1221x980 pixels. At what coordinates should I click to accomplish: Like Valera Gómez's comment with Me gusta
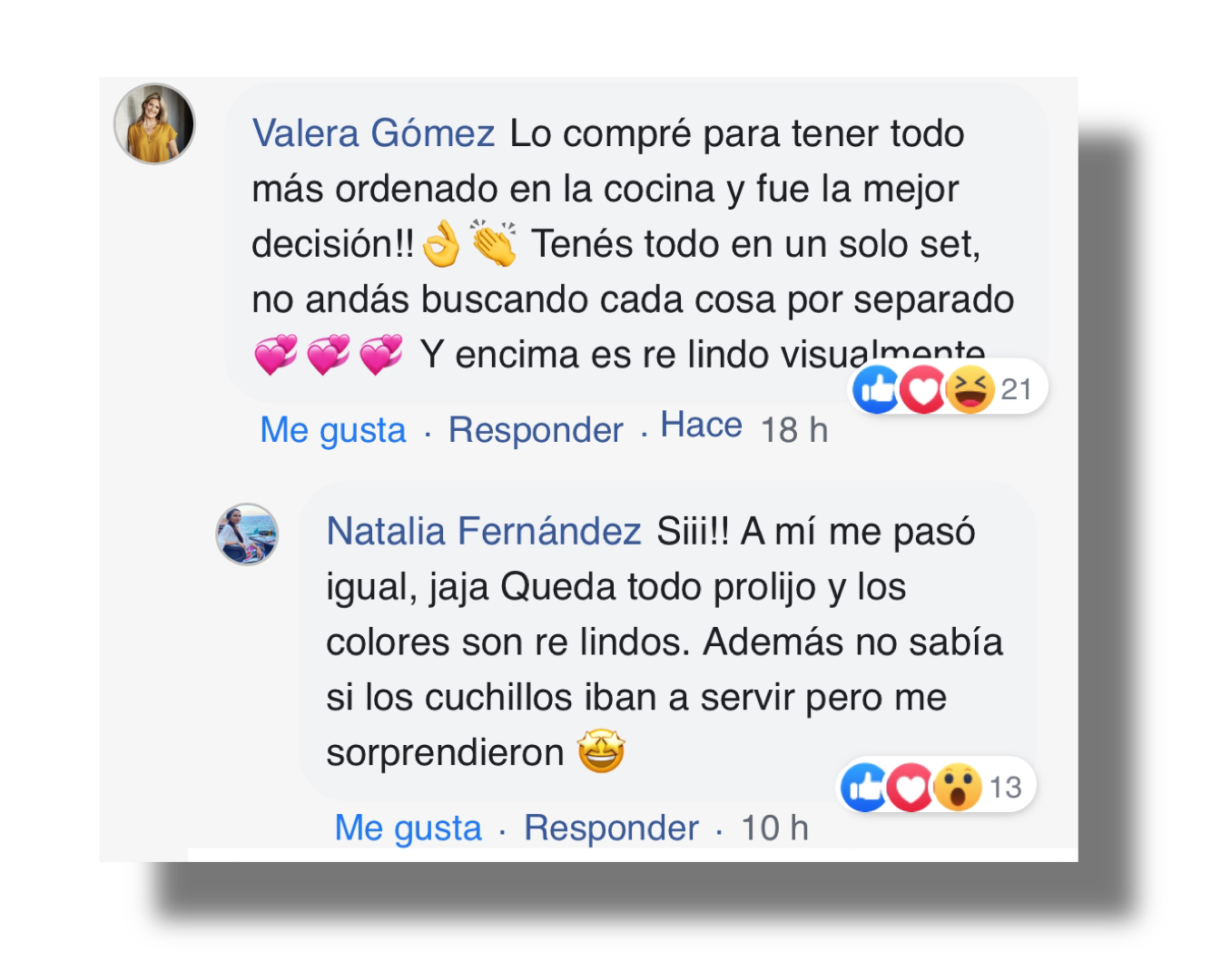pos(333,430)
